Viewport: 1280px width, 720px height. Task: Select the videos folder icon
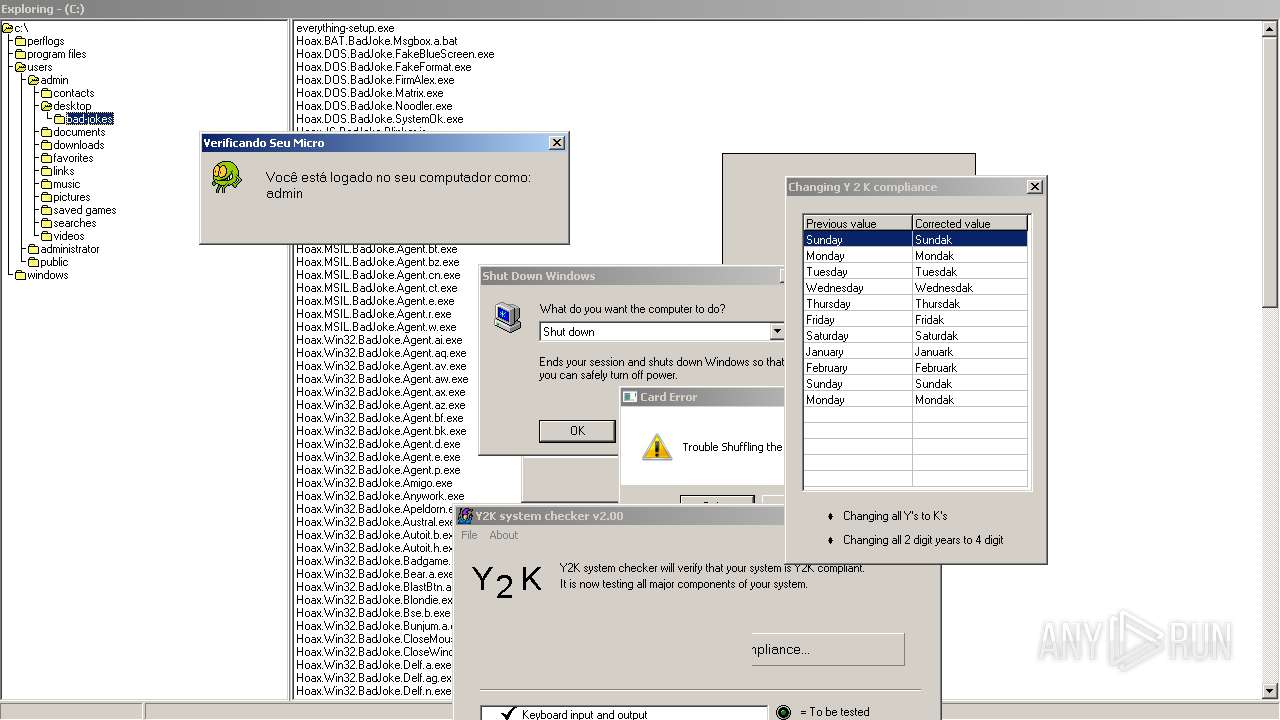point(47,236)
